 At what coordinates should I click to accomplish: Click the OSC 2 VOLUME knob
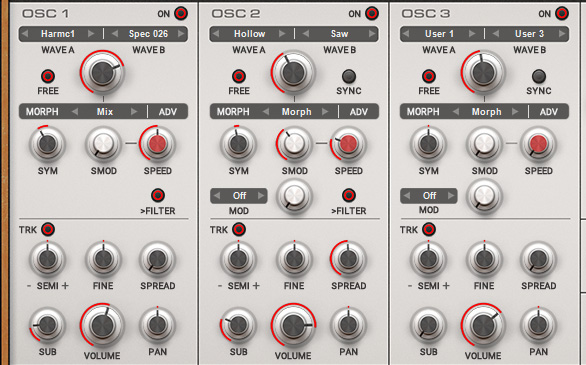(293, 325)
